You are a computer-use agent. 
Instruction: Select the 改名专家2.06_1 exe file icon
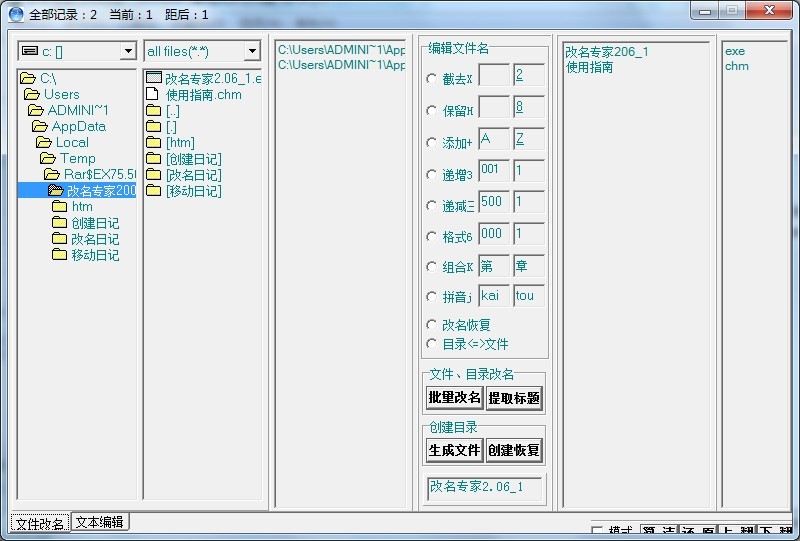(x=153, y=78)
